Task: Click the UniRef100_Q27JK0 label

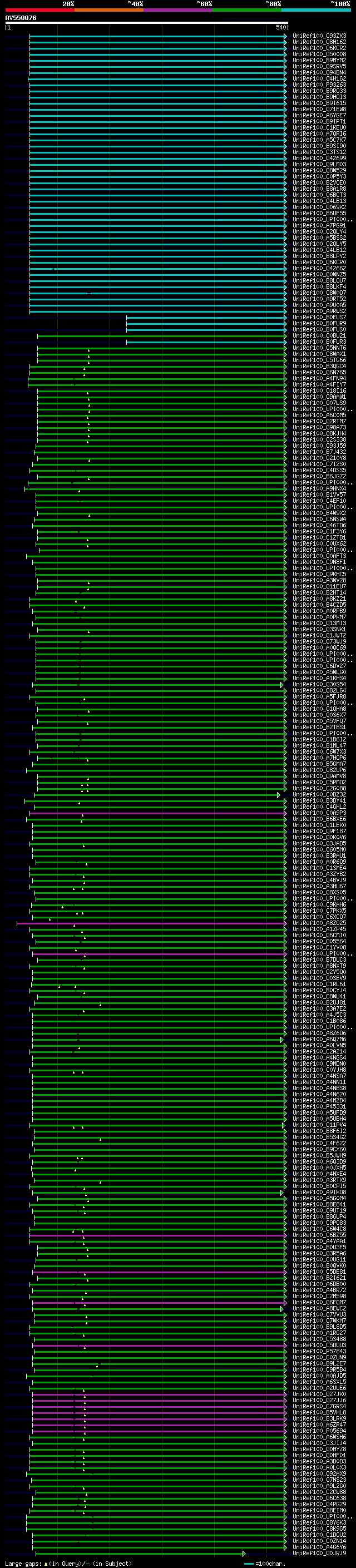Action: (319, 1394)
